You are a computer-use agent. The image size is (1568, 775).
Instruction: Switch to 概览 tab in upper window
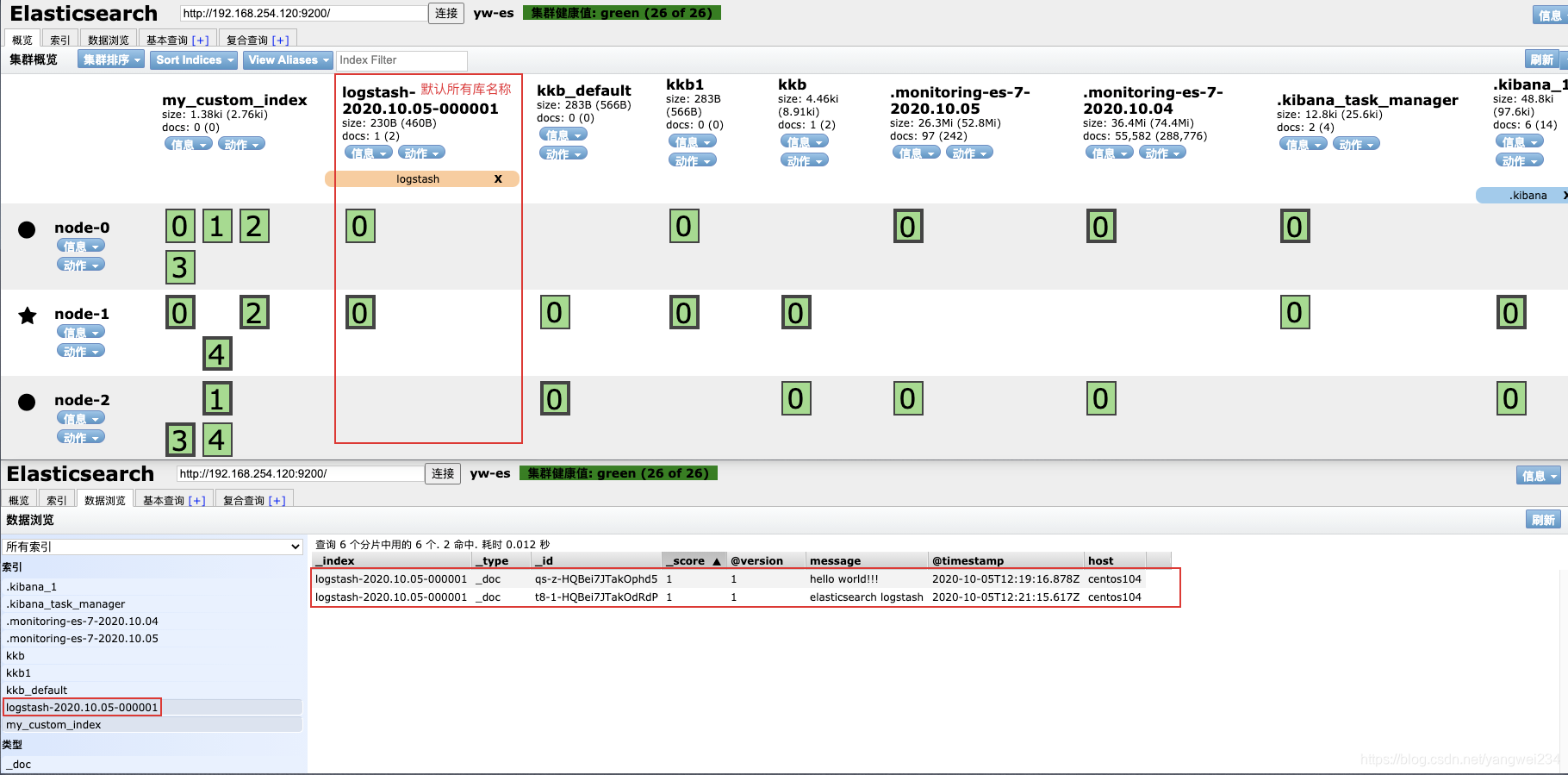(x=22, y=40)
